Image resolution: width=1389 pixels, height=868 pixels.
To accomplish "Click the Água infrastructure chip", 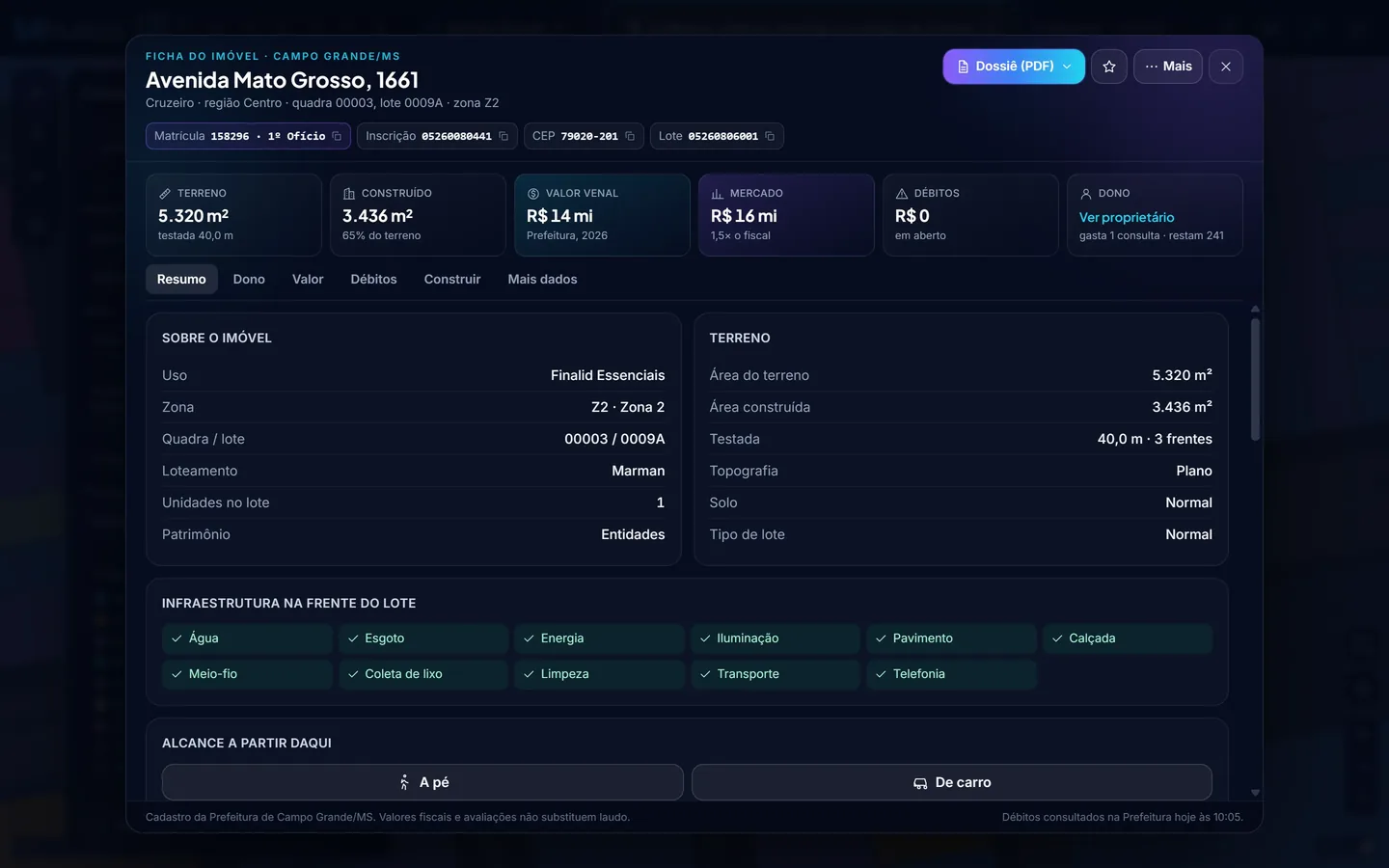I will click(247, 638).
